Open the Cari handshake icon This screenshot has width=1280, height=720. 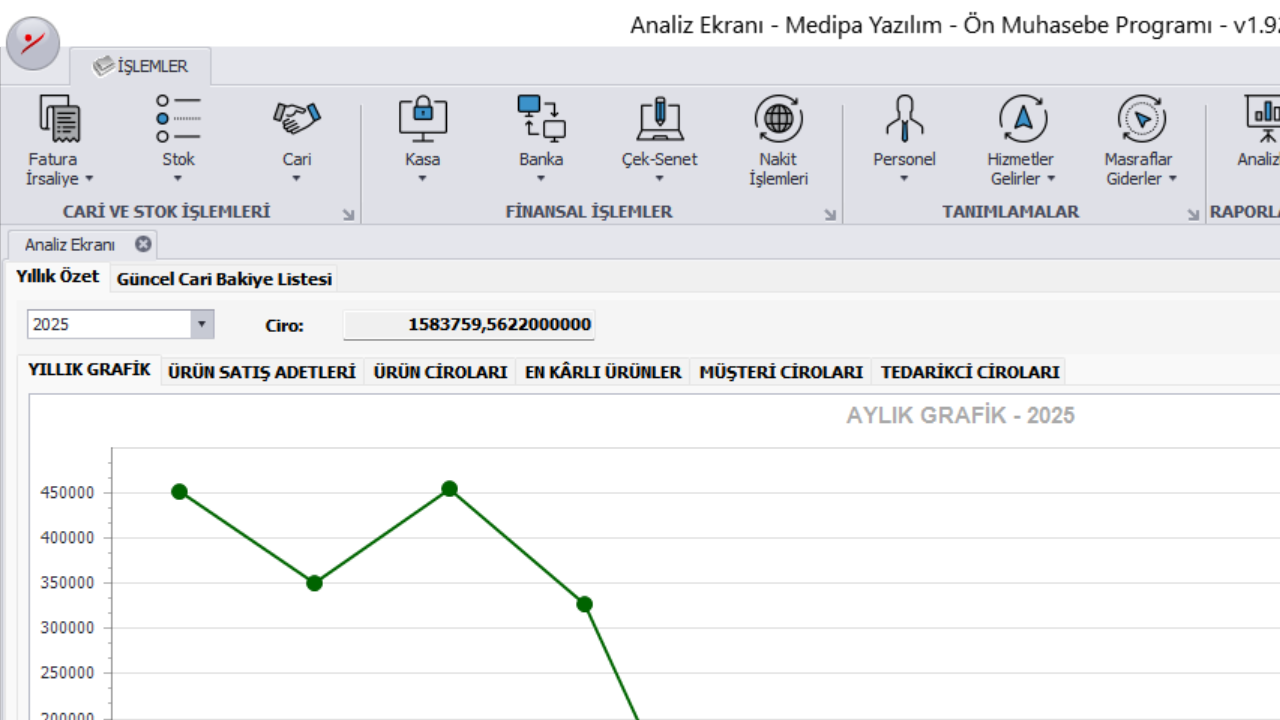[296, 120]
